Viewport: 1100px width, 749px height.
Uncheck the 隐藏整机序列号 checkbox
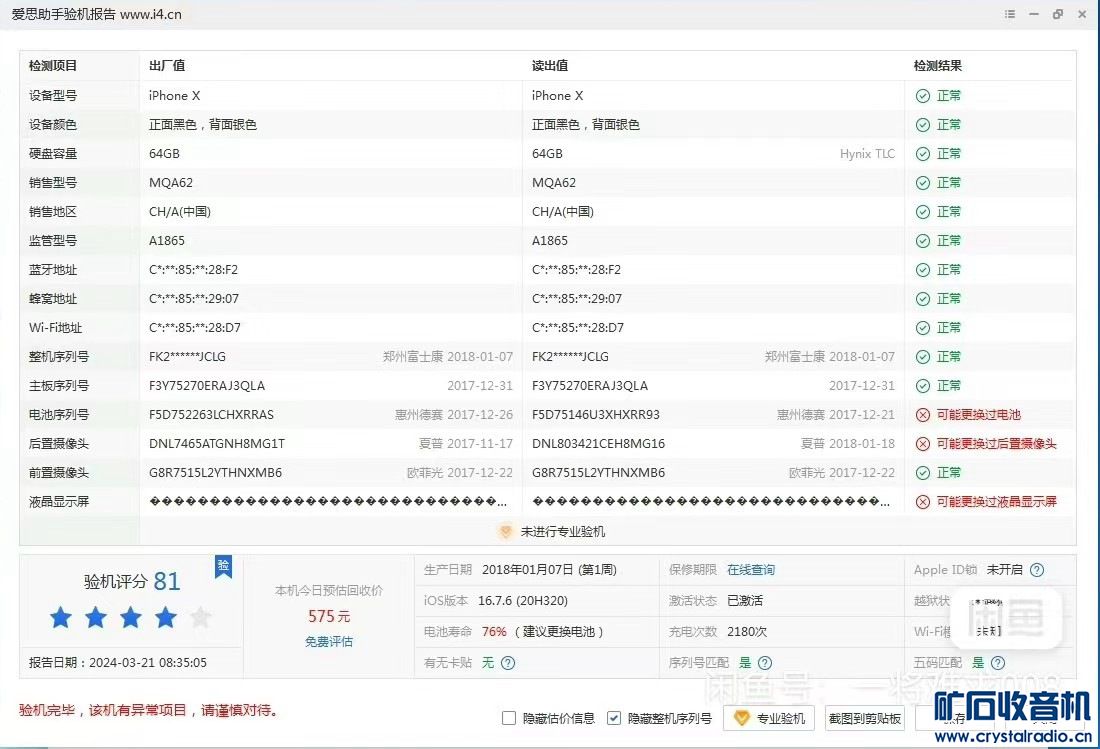point(614,718)
